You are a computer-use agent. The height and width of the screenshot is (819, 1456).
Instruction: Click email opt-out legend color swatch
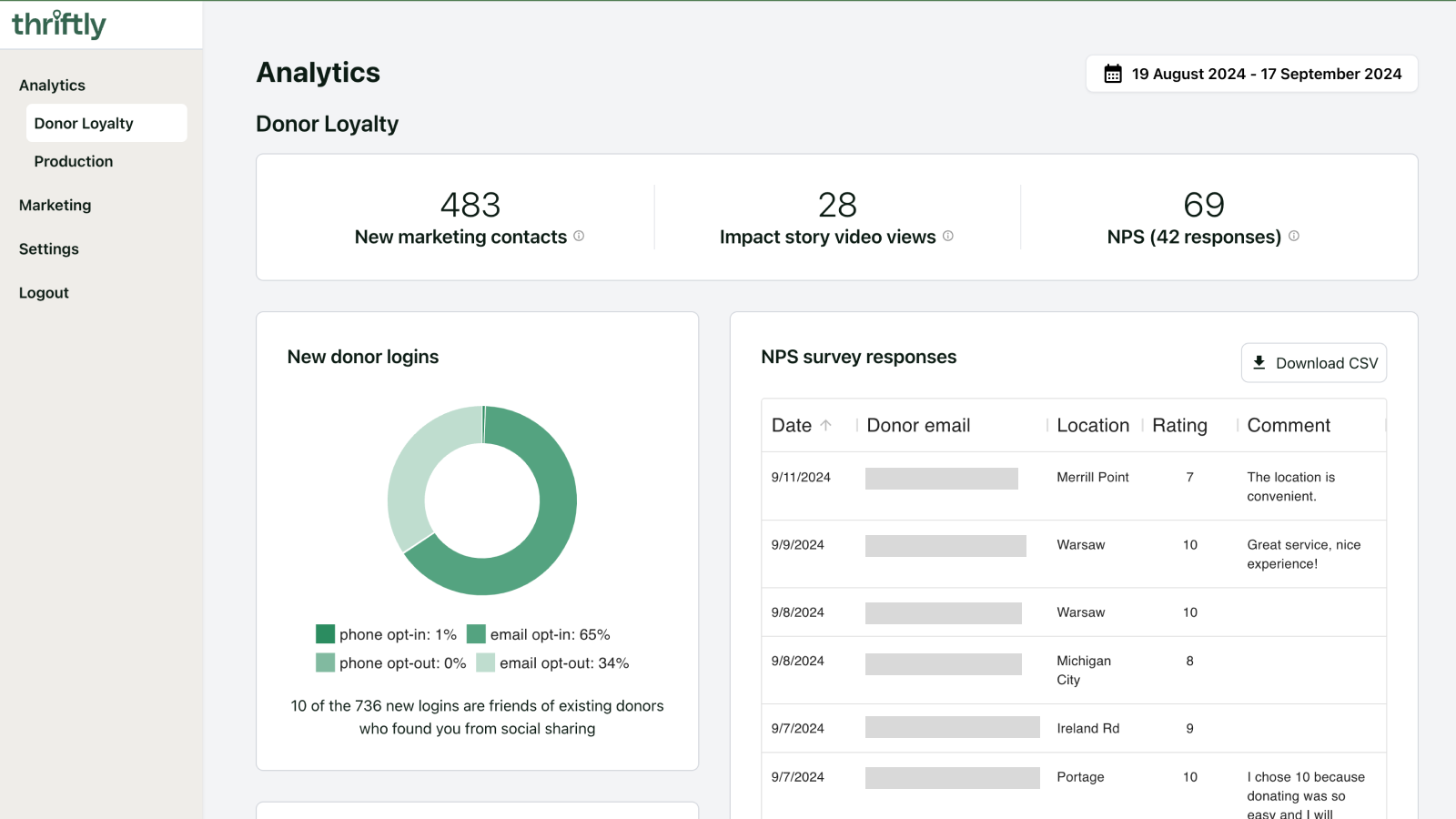point(485,662)
